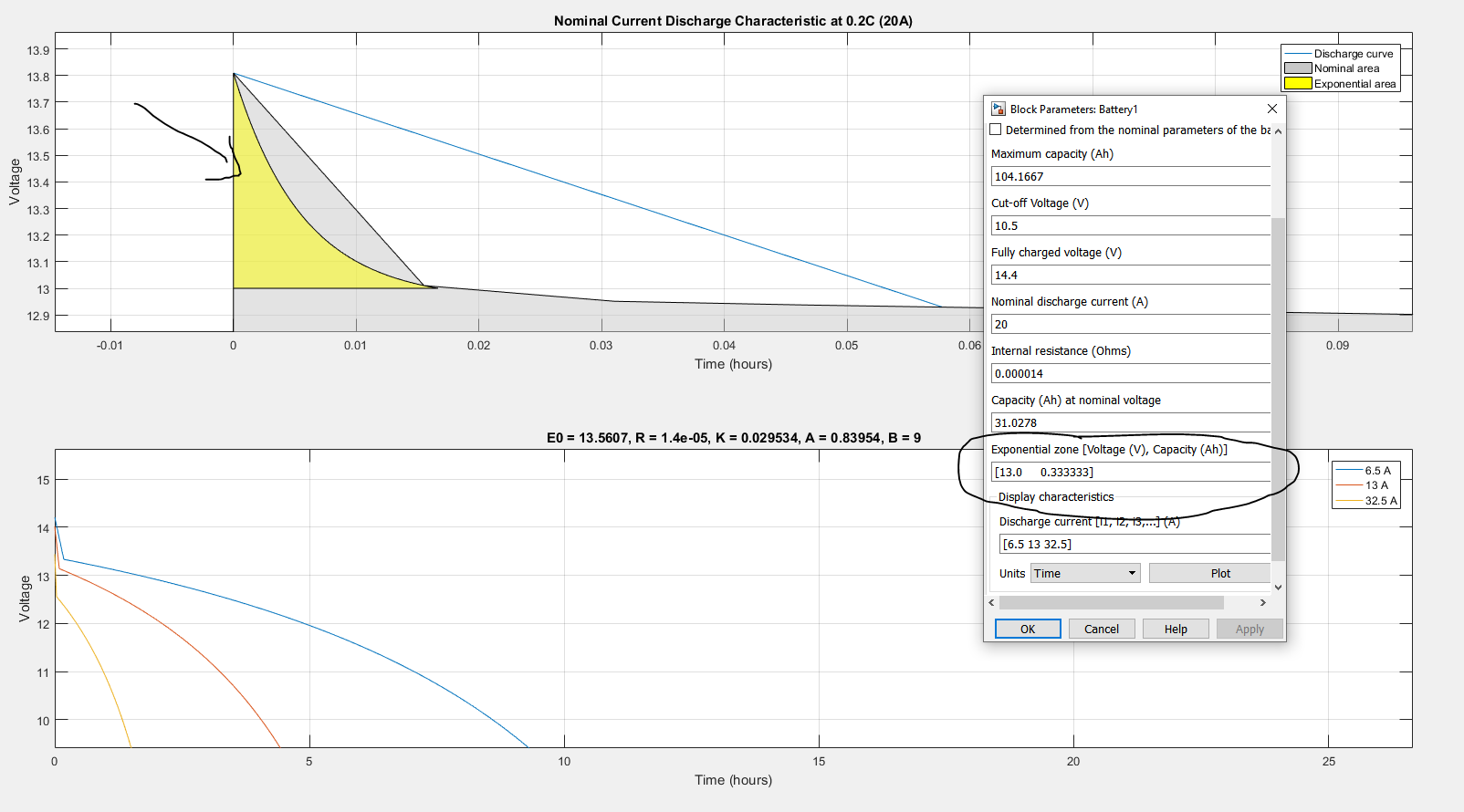
Task: Click the Exponential zone input field
Action: pyautogui.click(x=1131, y=472)
